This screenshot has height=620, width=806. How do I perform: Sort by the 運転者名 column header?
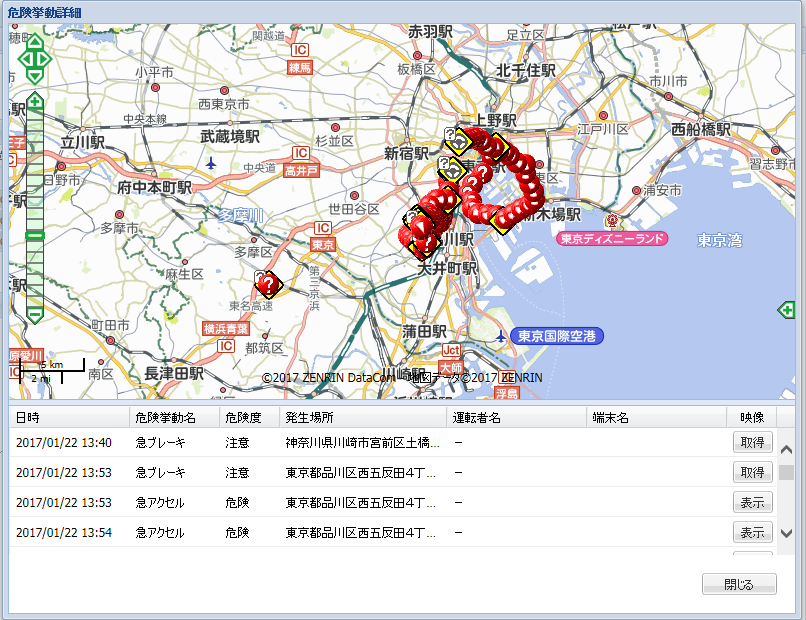point(517,417)
